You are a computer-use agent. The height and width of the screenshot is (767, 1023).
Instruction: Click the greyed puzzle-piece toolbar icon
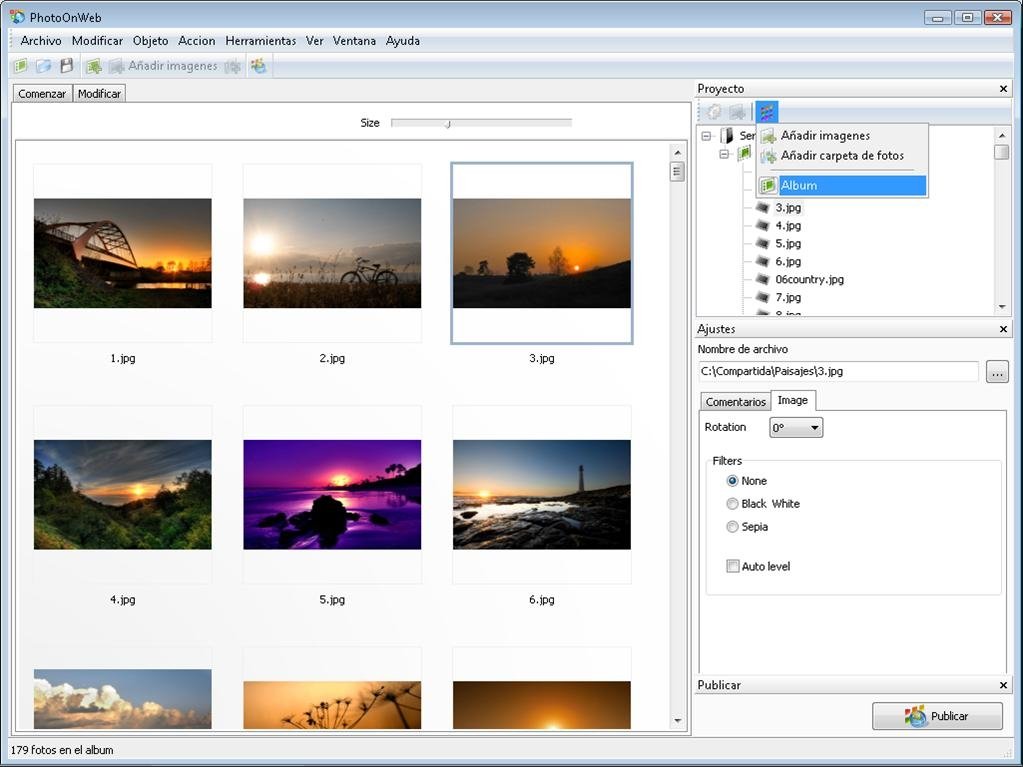tap(233, 66)
